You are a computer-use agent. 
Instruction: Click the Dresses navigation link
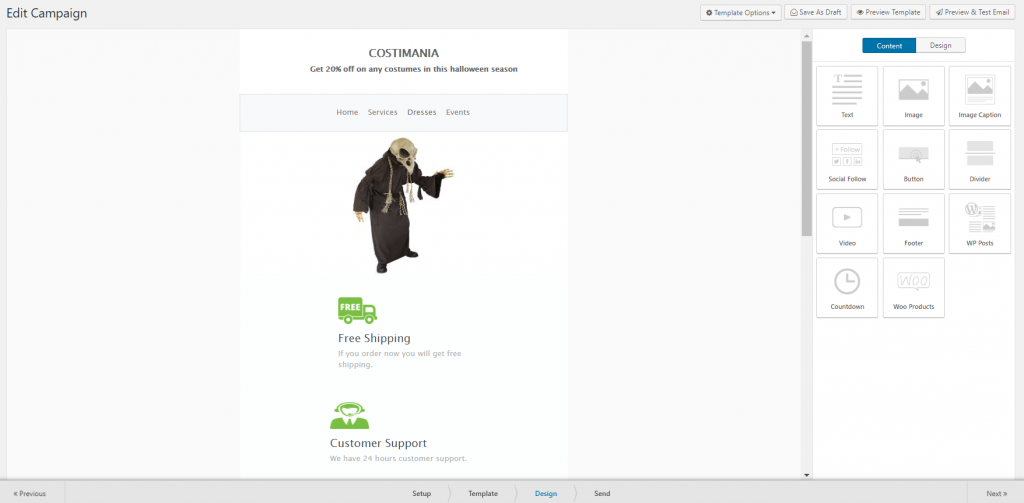click(422, 112)
